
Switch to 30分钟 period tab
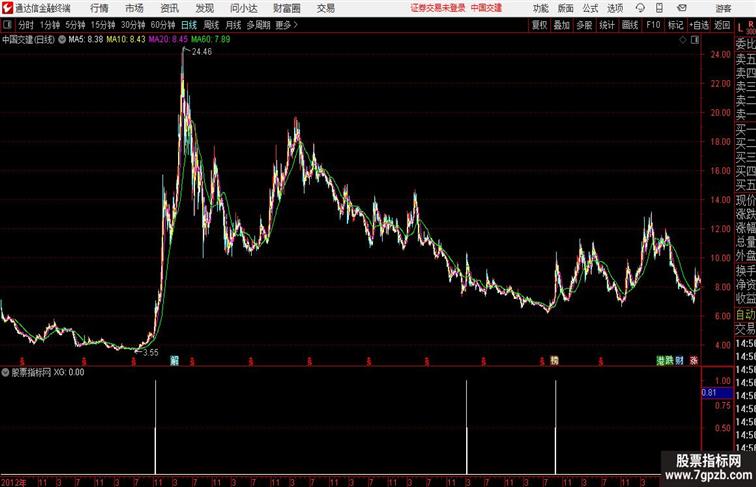point(133,25)
